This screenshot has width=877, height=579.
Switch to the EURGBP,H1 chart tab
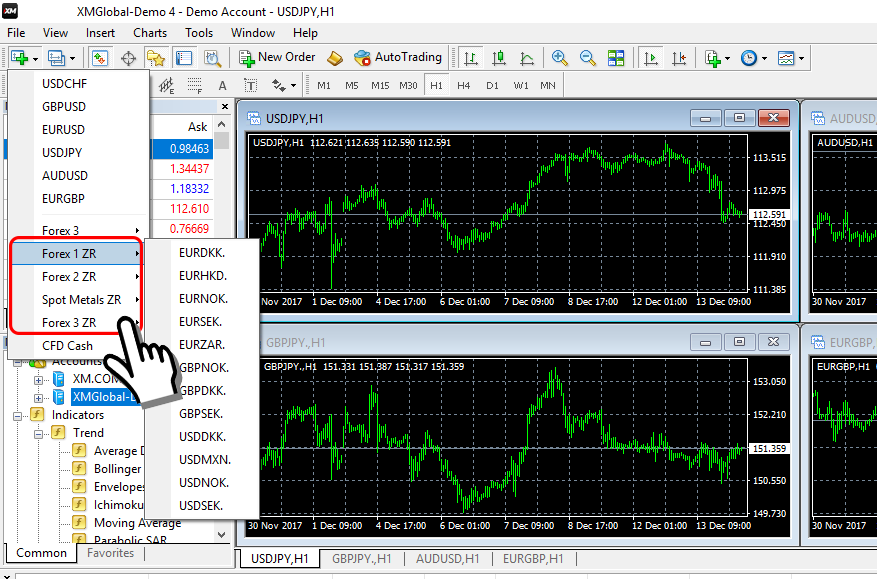tap(533, 558)
